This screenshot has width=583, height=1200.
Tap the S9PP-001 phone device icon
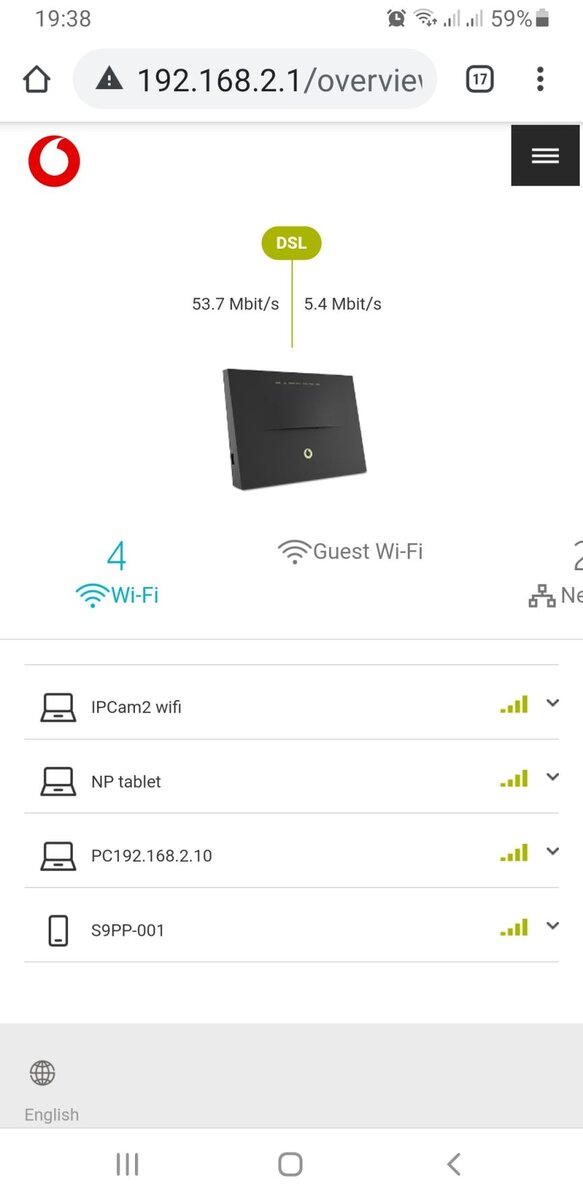point(58,930)
